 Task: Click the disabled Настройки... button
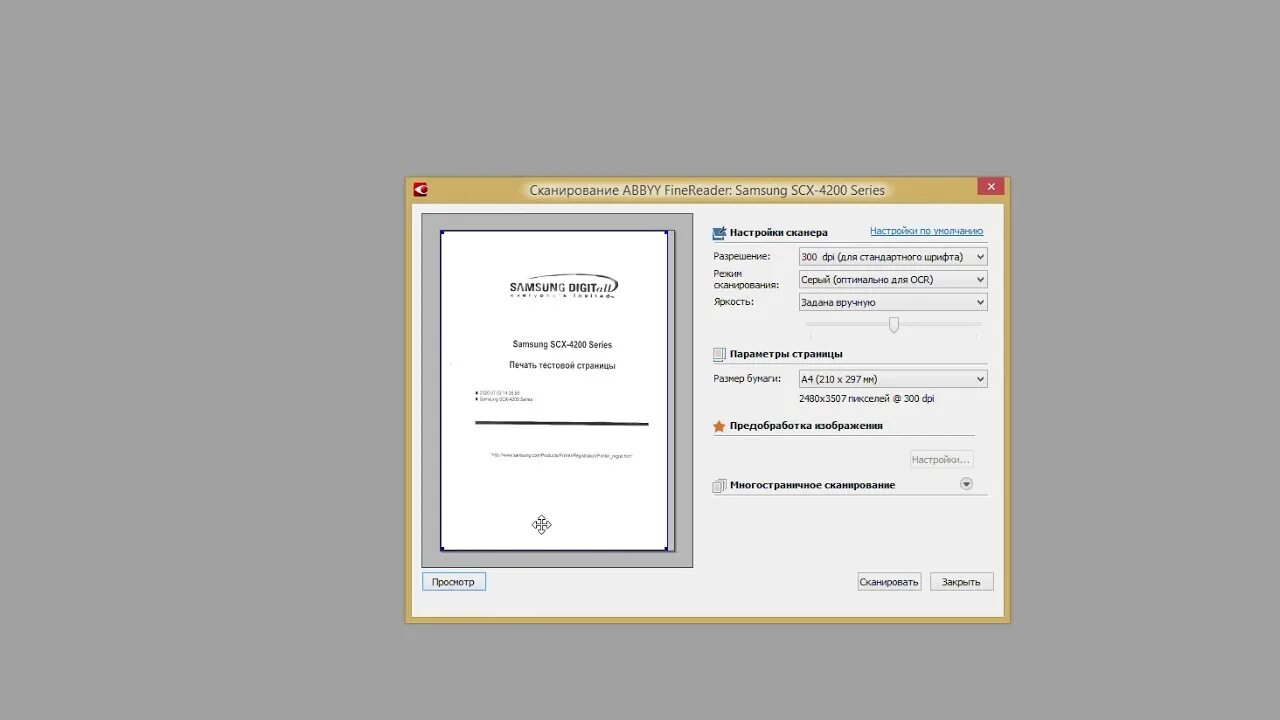pos(941,459)
